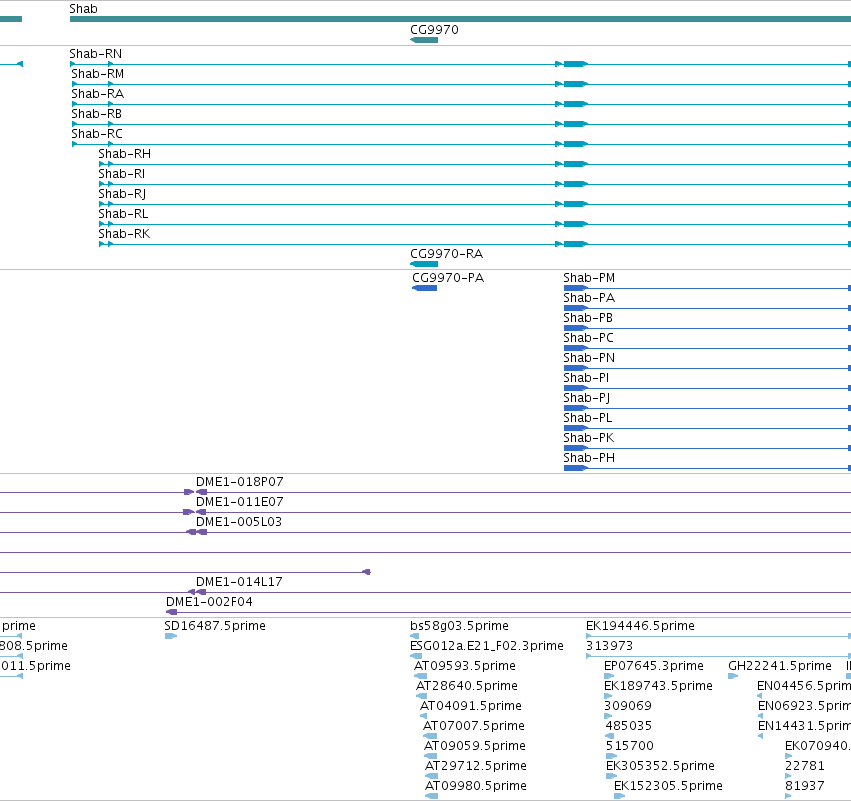The height and width of the screenshot is (801, 851).
Task: Select the AT29712.5prime EST label
Action: [476, 766]
